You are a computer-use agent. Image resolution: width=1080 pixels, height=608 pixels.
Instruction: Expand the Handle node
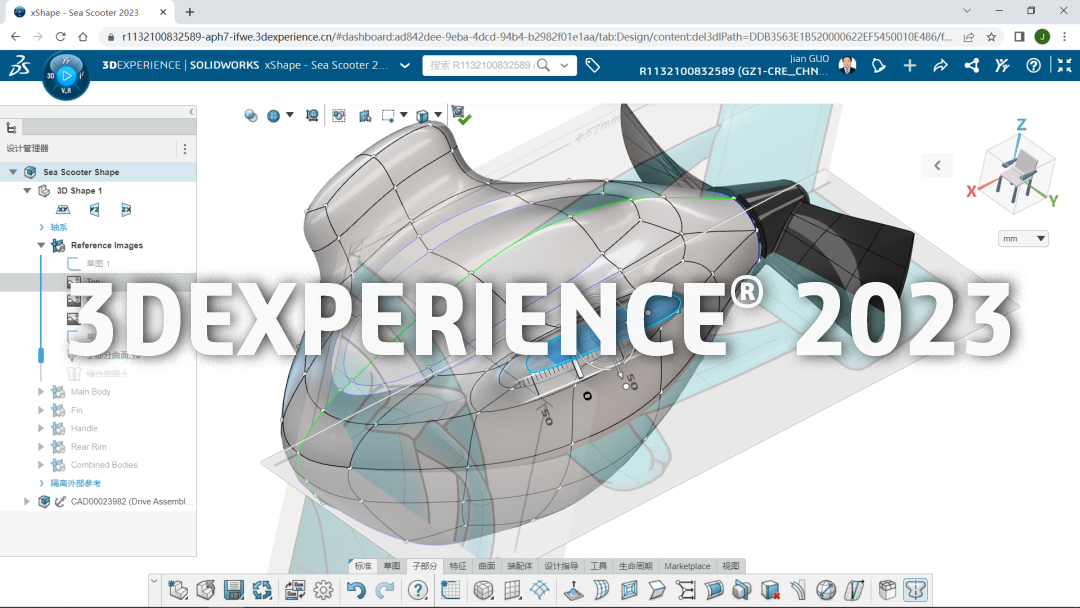41,428
